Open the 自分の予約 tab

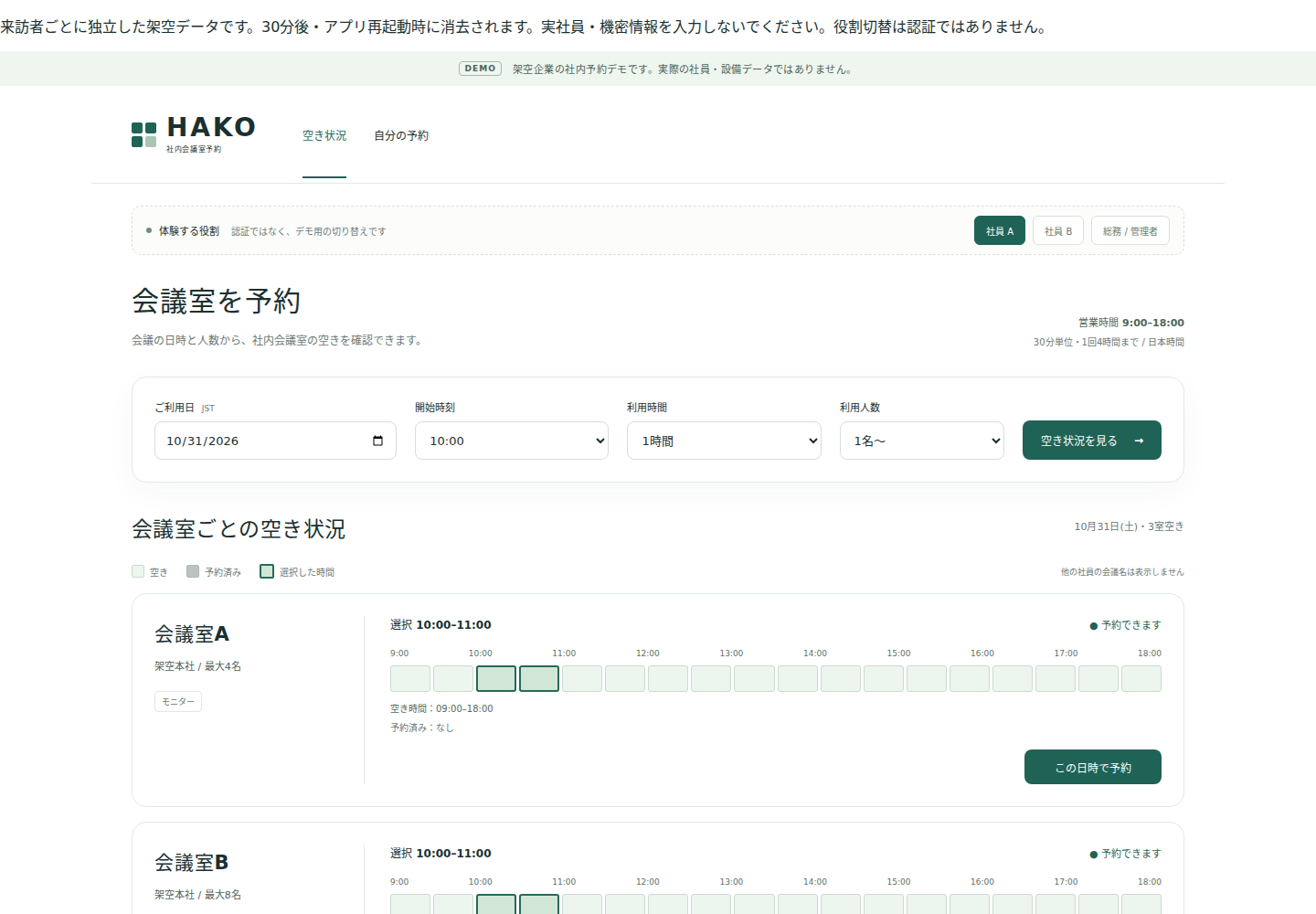coord(401,135)
